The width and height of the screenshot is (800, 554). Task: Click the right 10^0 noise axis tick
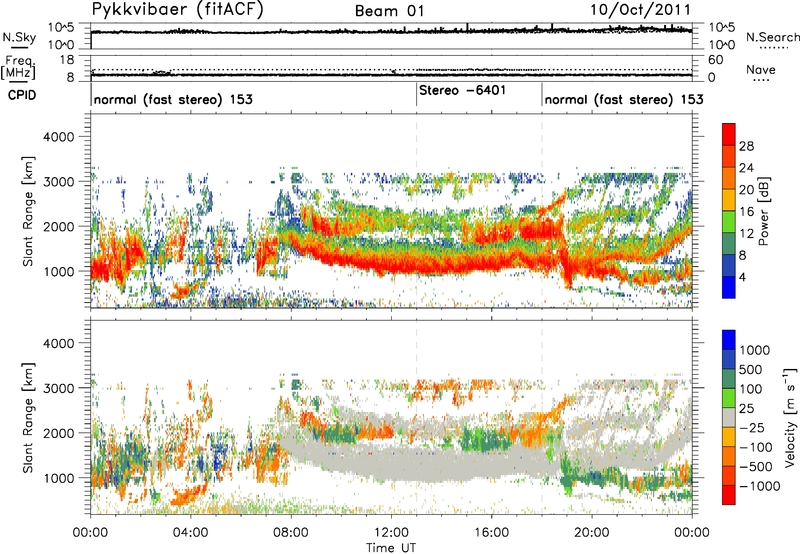point(722,45)
